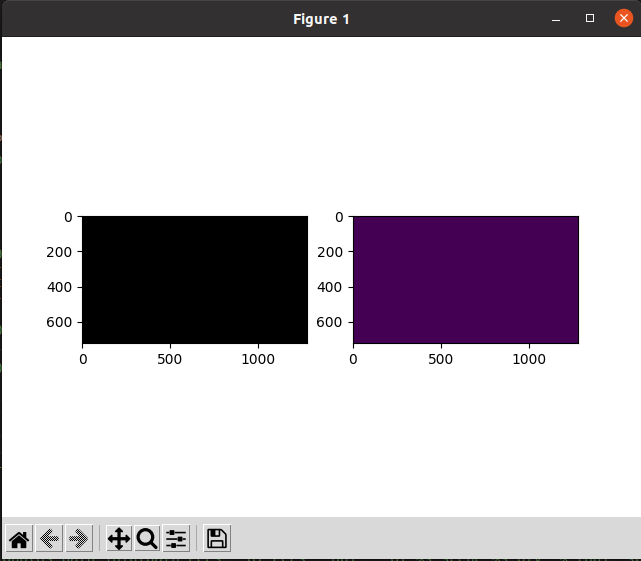The image size is (641, 561).
Task: Click the 500 x-axis label of the left plot
Action: (170, 359)
